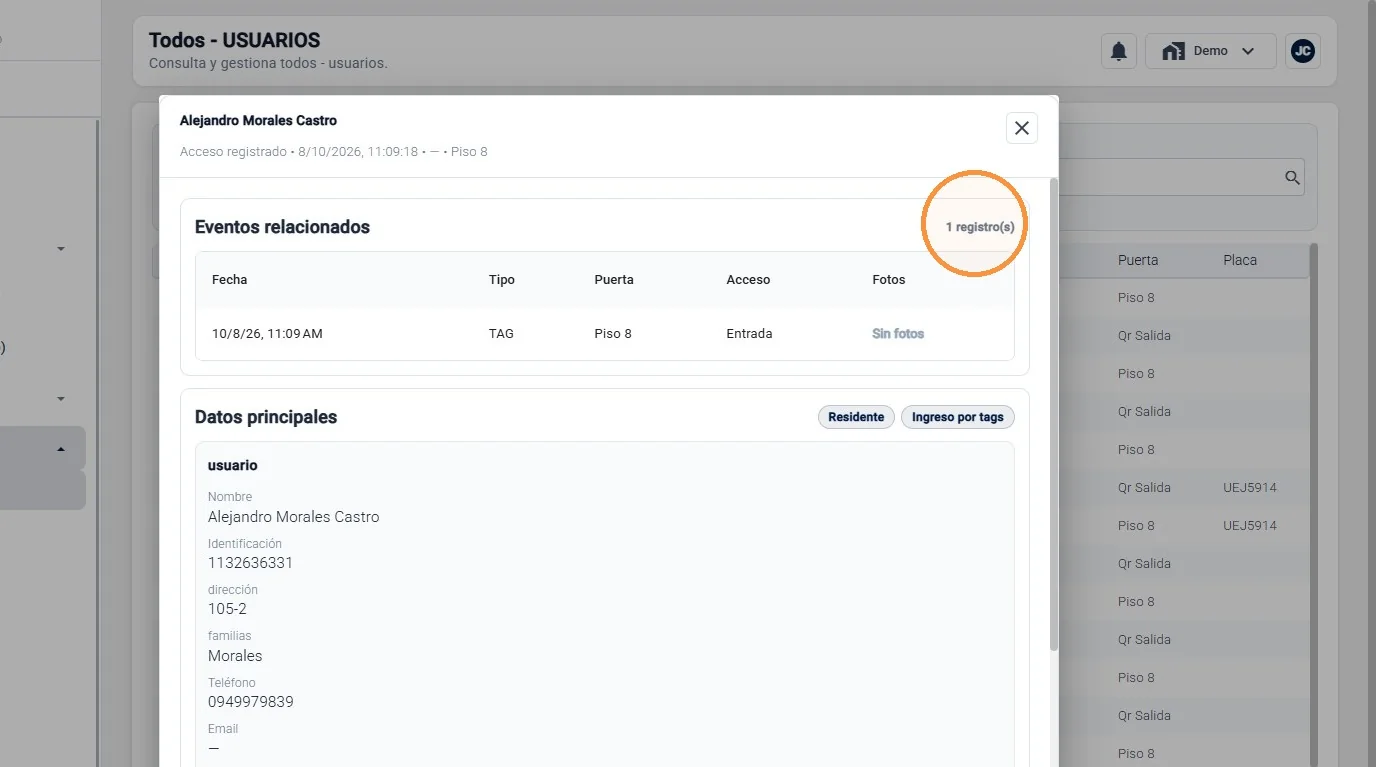Image resolution: width=1376 pixels, height=767 pixels.
Task: Click the identification number 1132636331
Action: click(x=251, y=563)
